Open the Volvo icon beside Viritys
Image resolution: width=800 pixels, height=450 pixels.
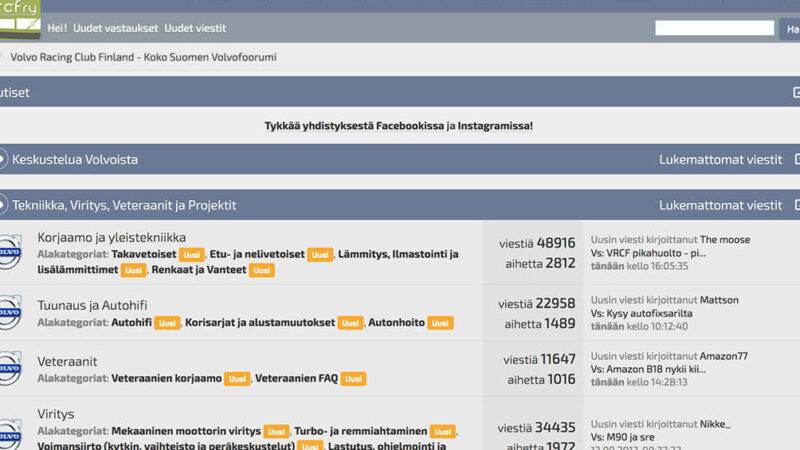[11, 434]
